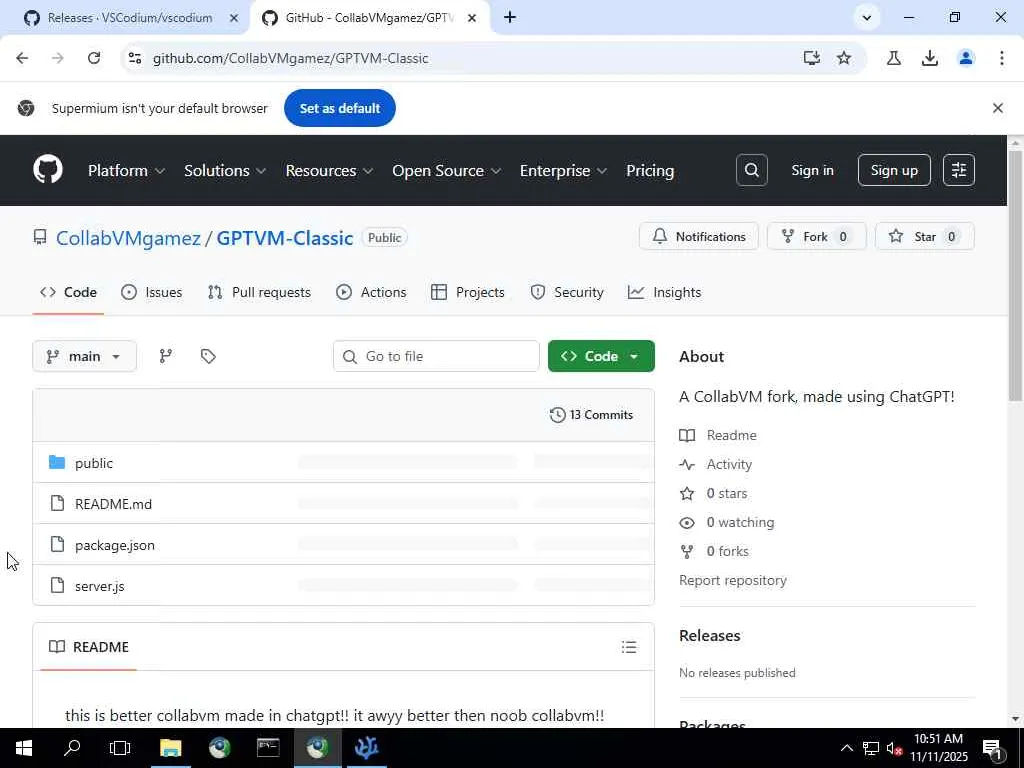Image resolution: width=1024 pixels, height=768 pixels.
Task: Switch to the Issues tab
Action: point(152,292)
